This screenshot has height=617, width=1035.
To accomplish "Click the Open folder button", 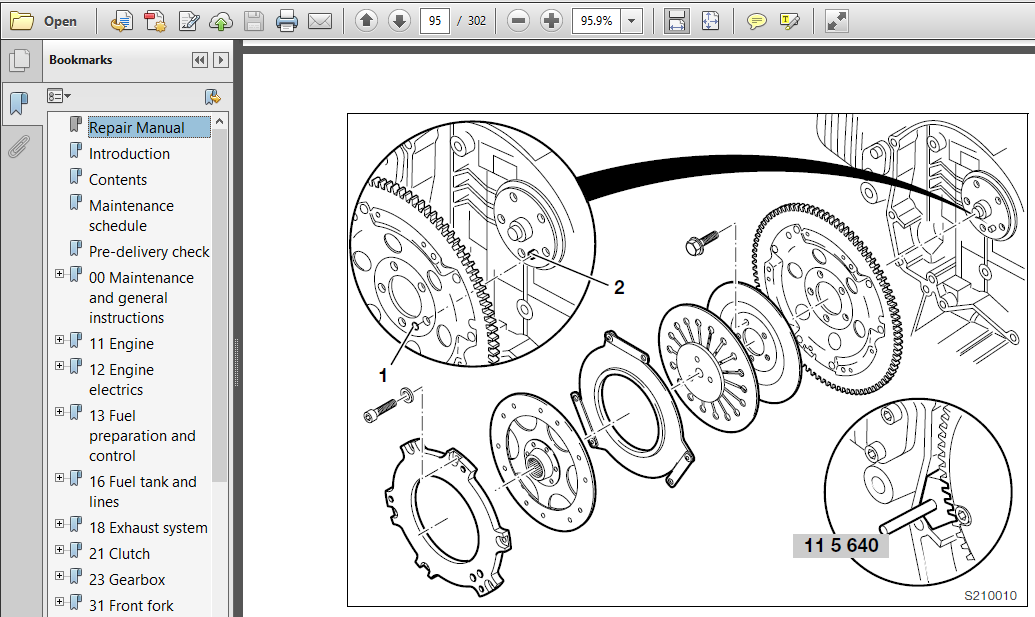I will click(44, 21).
